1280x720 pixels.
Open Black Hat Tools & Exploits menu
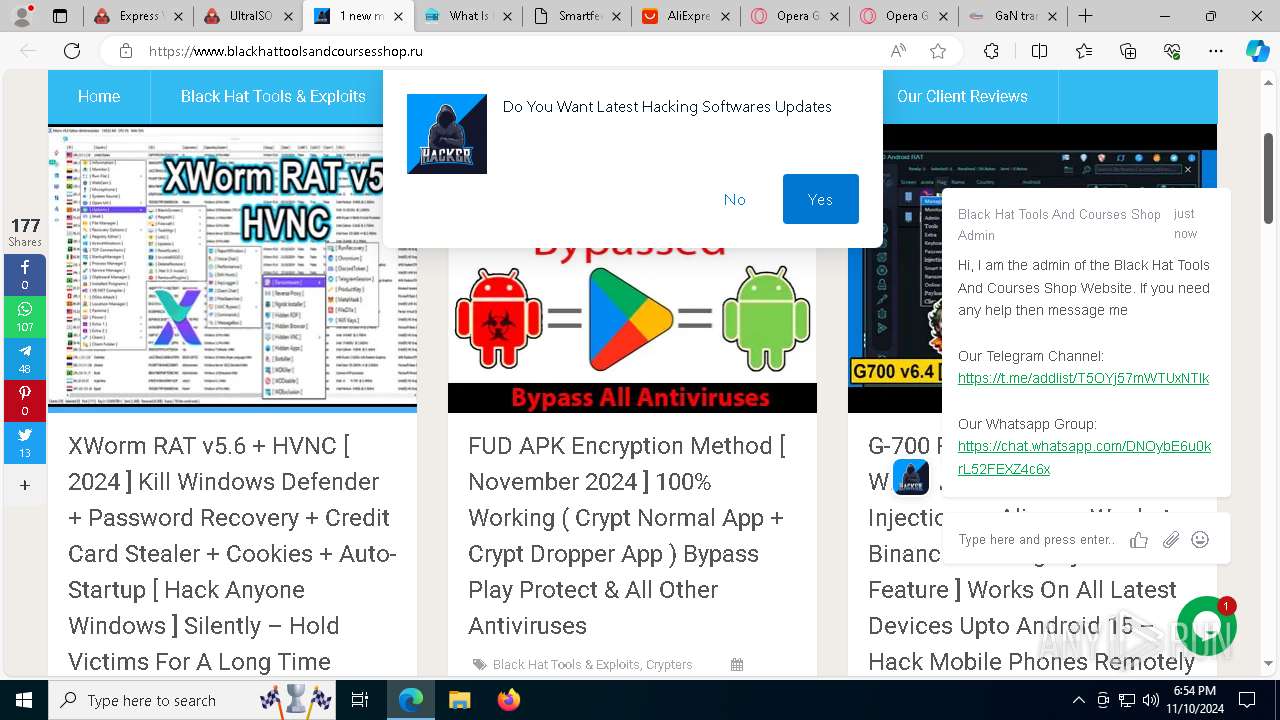click(273, 96)
